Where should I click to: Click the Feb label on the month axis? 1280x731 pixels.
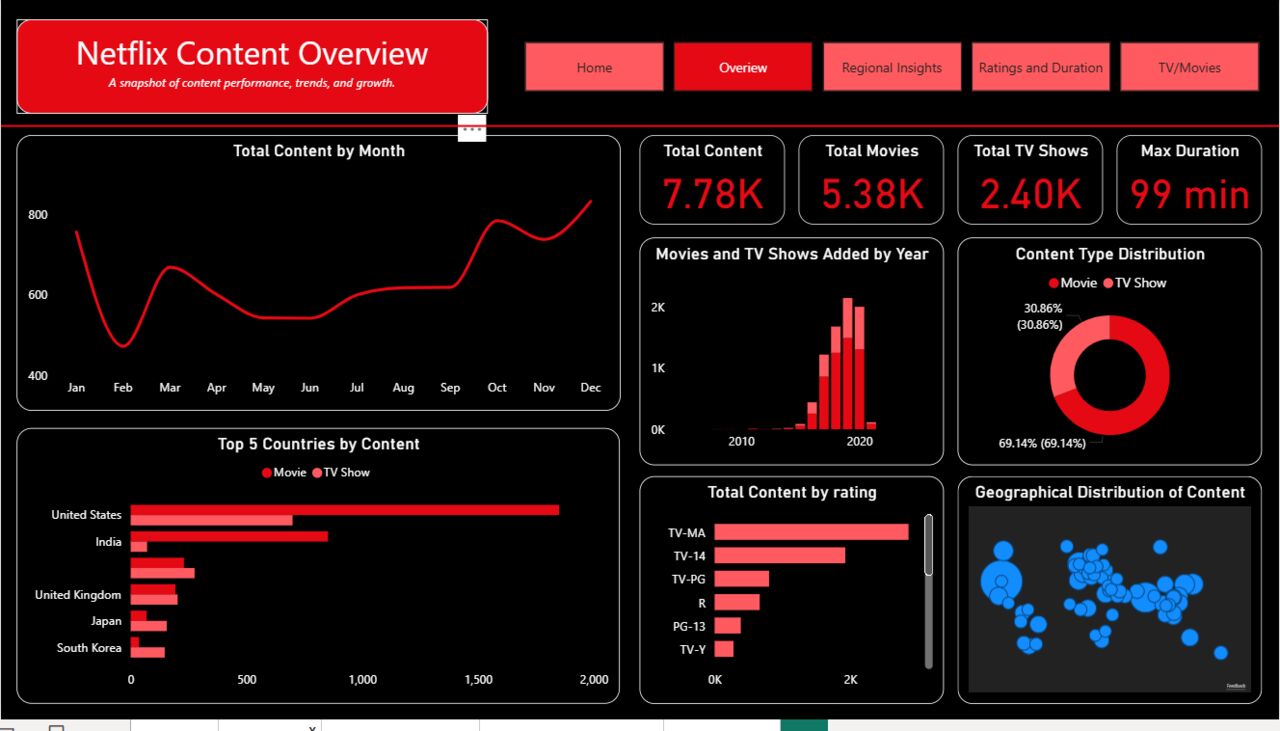pos(123,387)
